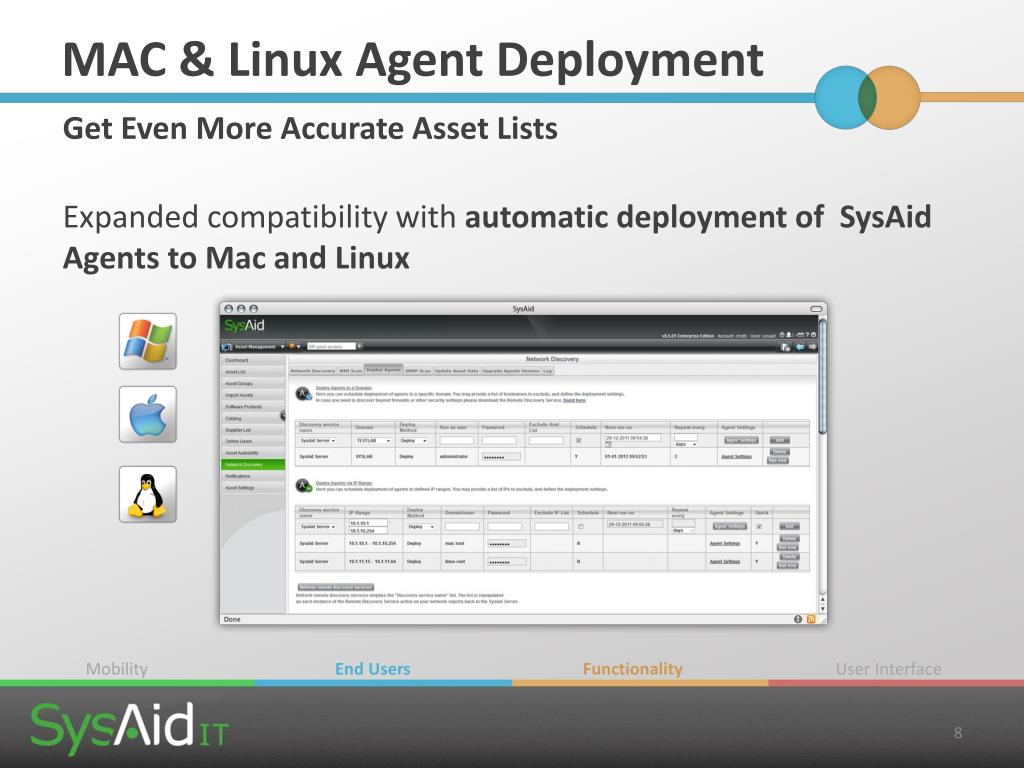
Task: Click the Windows logo icon
Action: pos(148,341)
